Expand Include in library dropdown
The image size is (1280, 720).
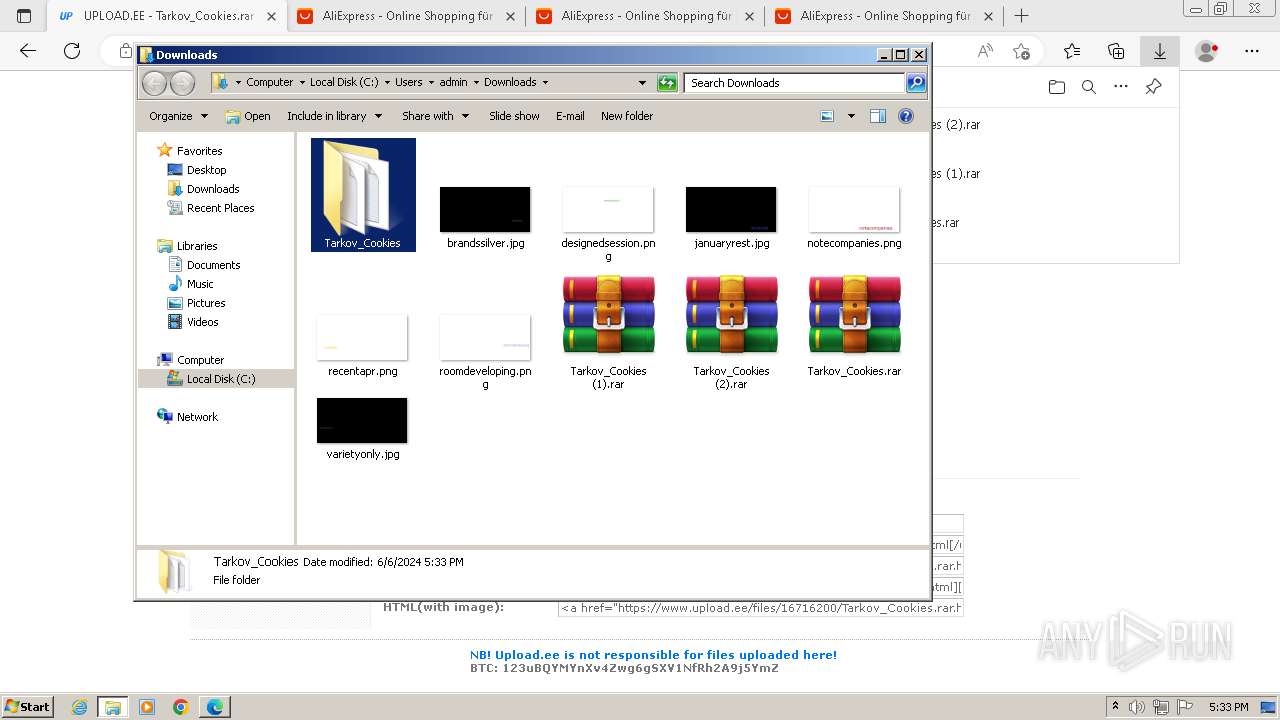coord(334,116)
